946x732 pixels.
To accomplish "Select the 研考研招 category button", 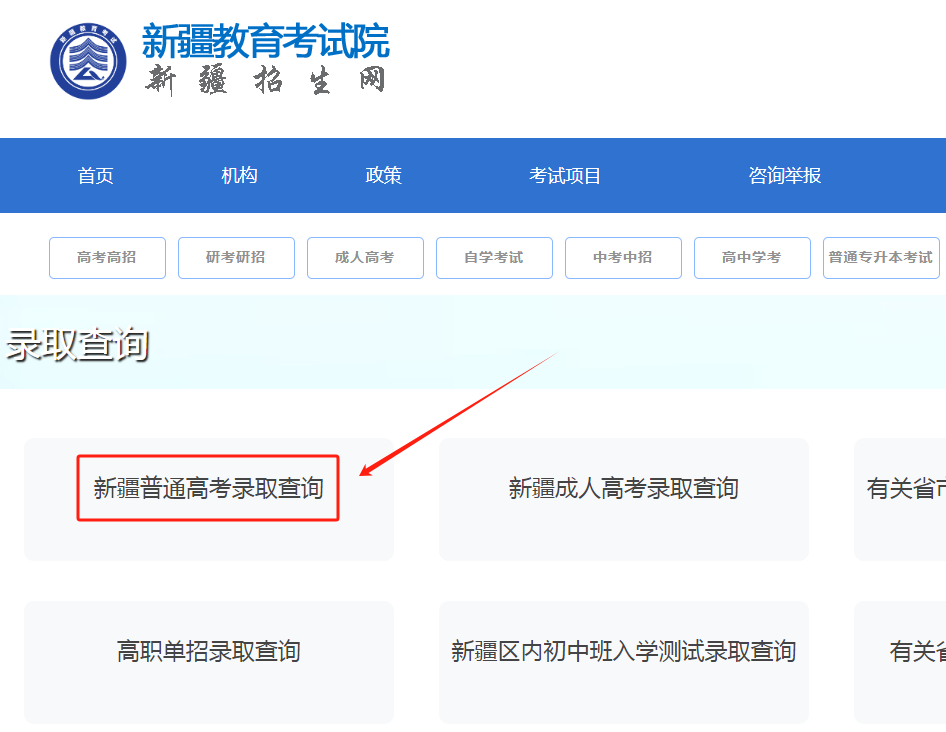I will (x=236, y=258).
